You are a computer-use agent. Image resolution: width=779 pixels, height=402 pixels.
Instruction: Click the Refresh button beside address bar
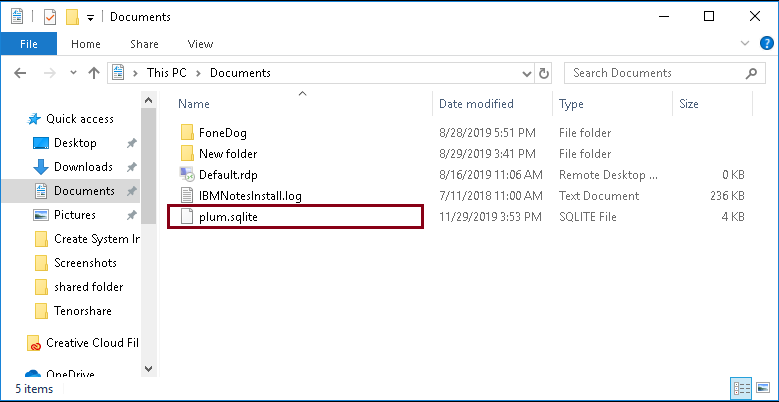pos(544,74)
